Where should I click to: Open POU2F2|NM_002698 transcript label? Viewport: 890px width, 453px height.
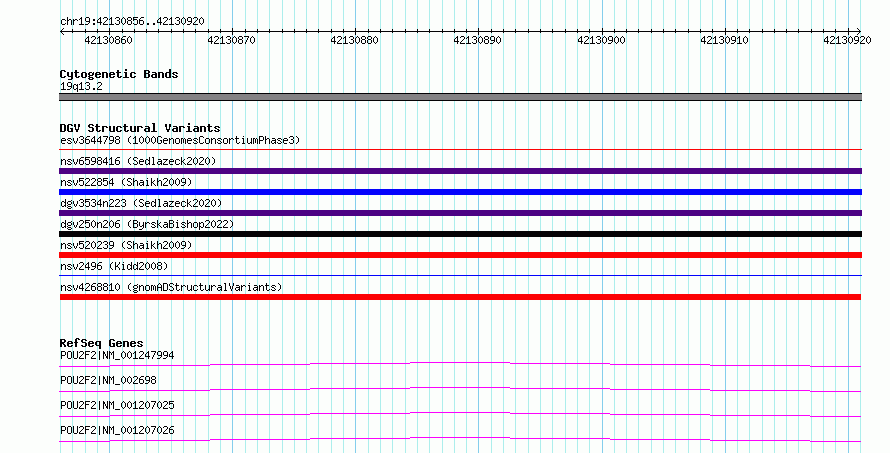[108, 380]
